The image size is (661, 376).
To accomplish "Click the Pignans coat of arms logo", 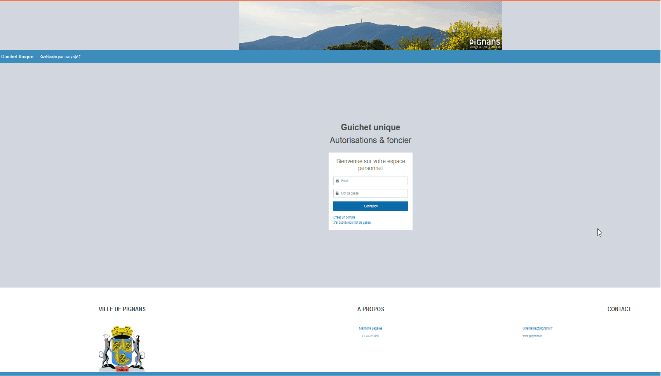I will tap(122, 349).
